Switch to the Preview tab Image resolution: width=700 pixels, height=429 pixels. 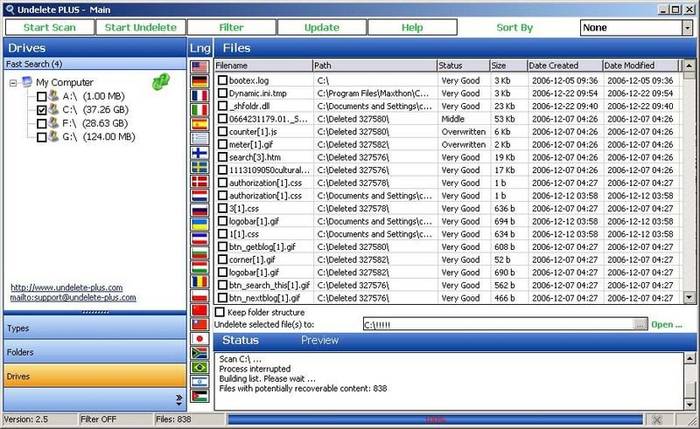[x=320, y=341]
